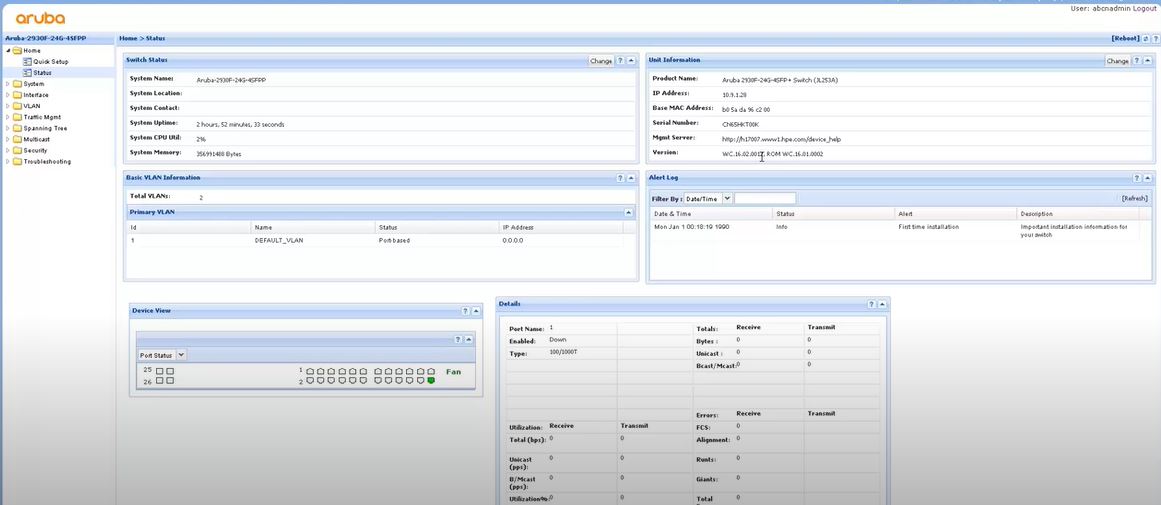Click Change button in Switch Status panel
1161x505 pixels.
(600, 61)
